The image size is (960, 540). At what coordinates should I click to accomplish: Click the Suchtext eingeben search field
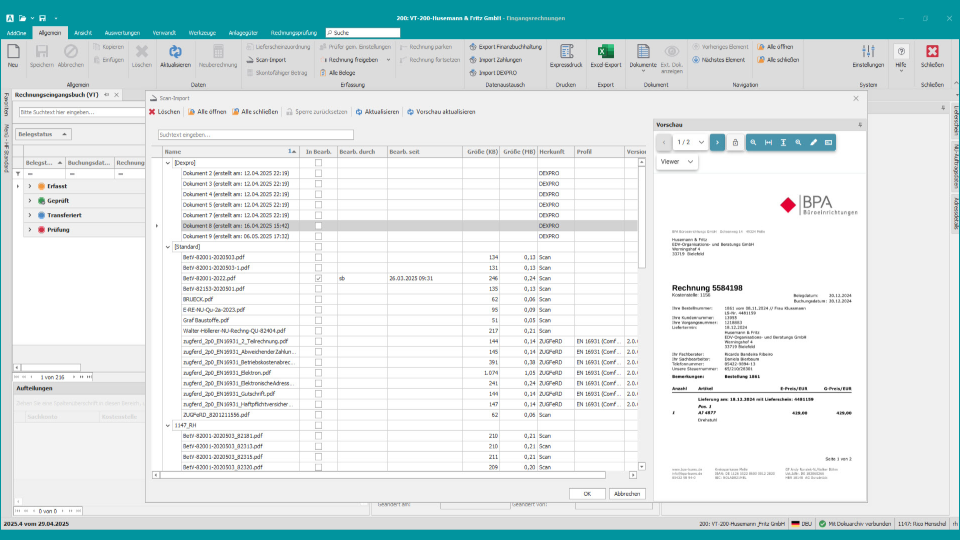pyautogui.click(x=255, y=134)
